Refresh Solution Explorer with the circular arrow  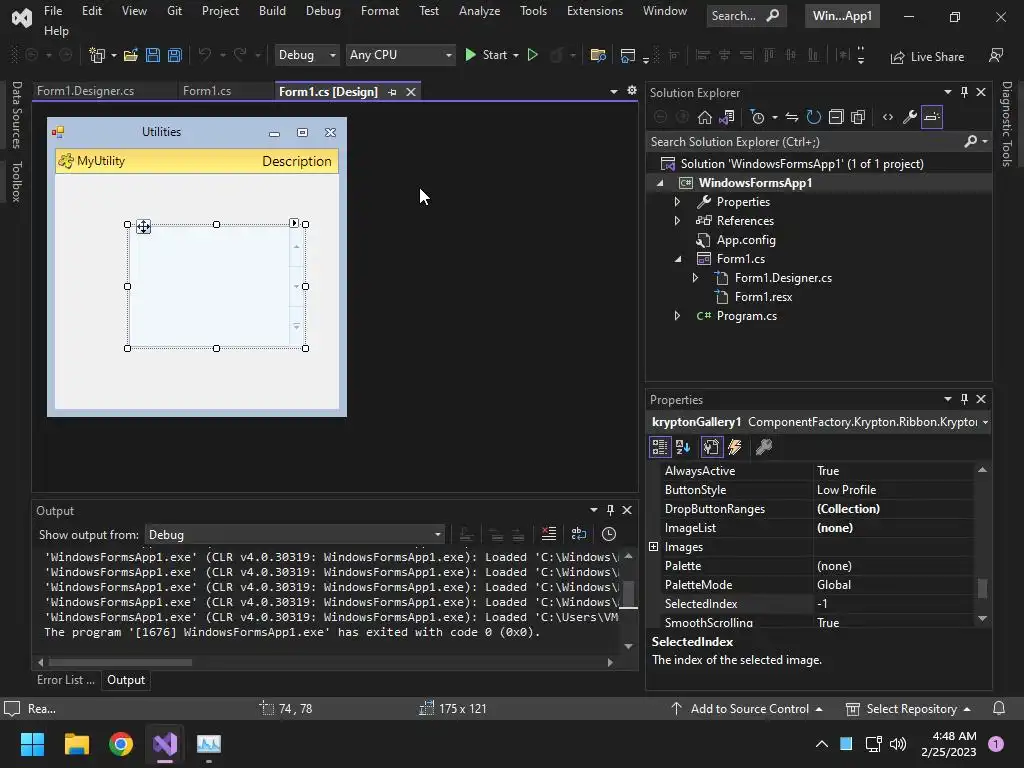pyautogui.click(x=814, y=117)
